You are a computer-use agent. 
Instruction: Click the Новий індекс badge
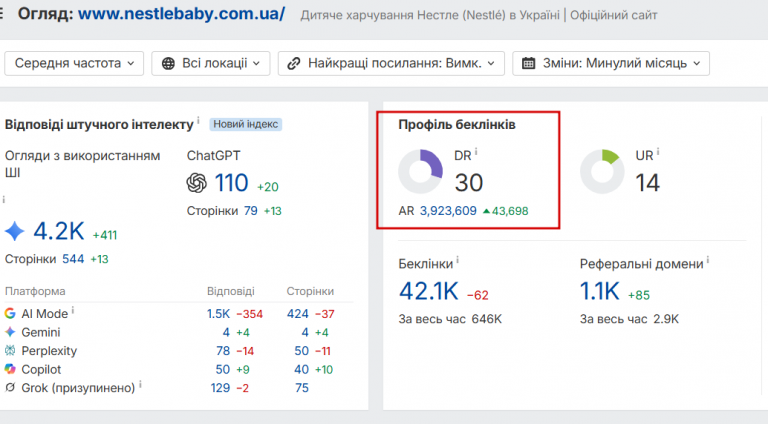tap(245, 124)
